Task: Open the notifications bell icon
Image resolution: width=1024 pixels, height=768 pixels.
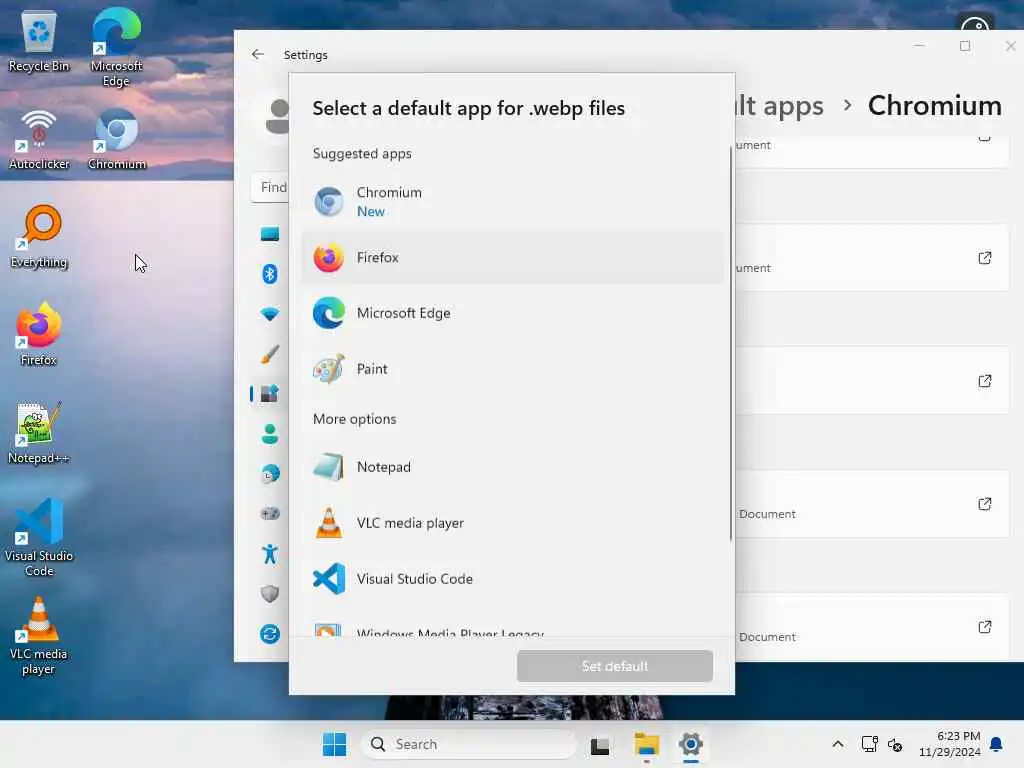Action: tap(997, 744)
